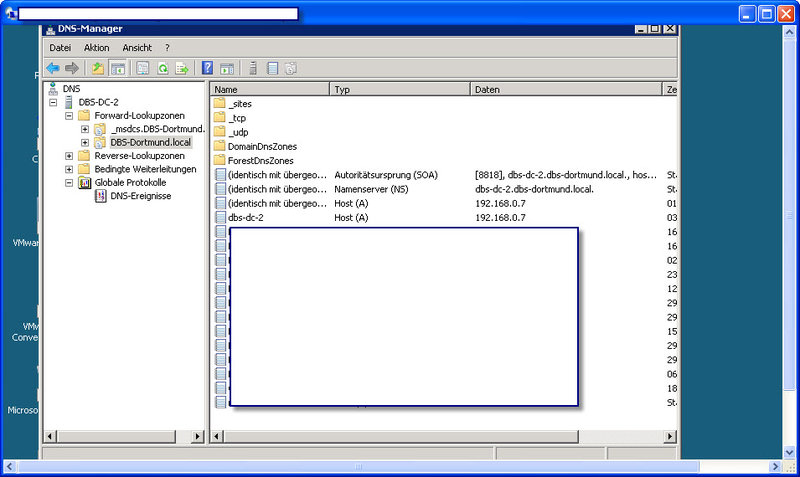This screenshot has width=800, height=477.
Task: Click the folder icon beside _udp
Action: click(219, 132)
